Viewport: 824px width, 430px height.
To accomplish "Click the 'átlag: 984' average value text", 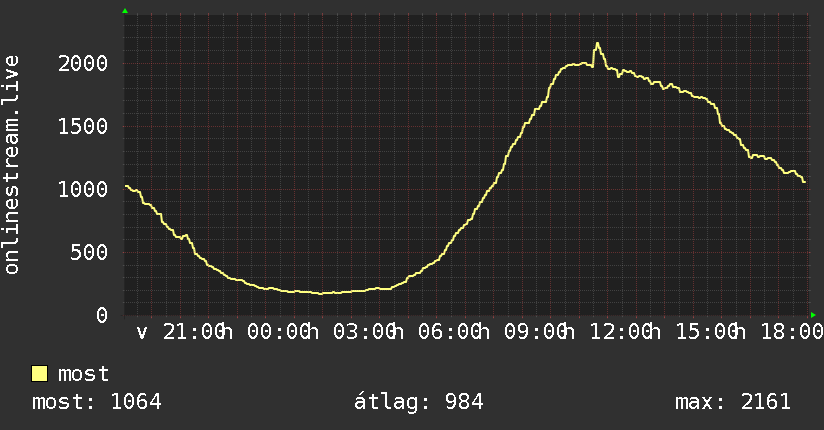I will (418, 402).
